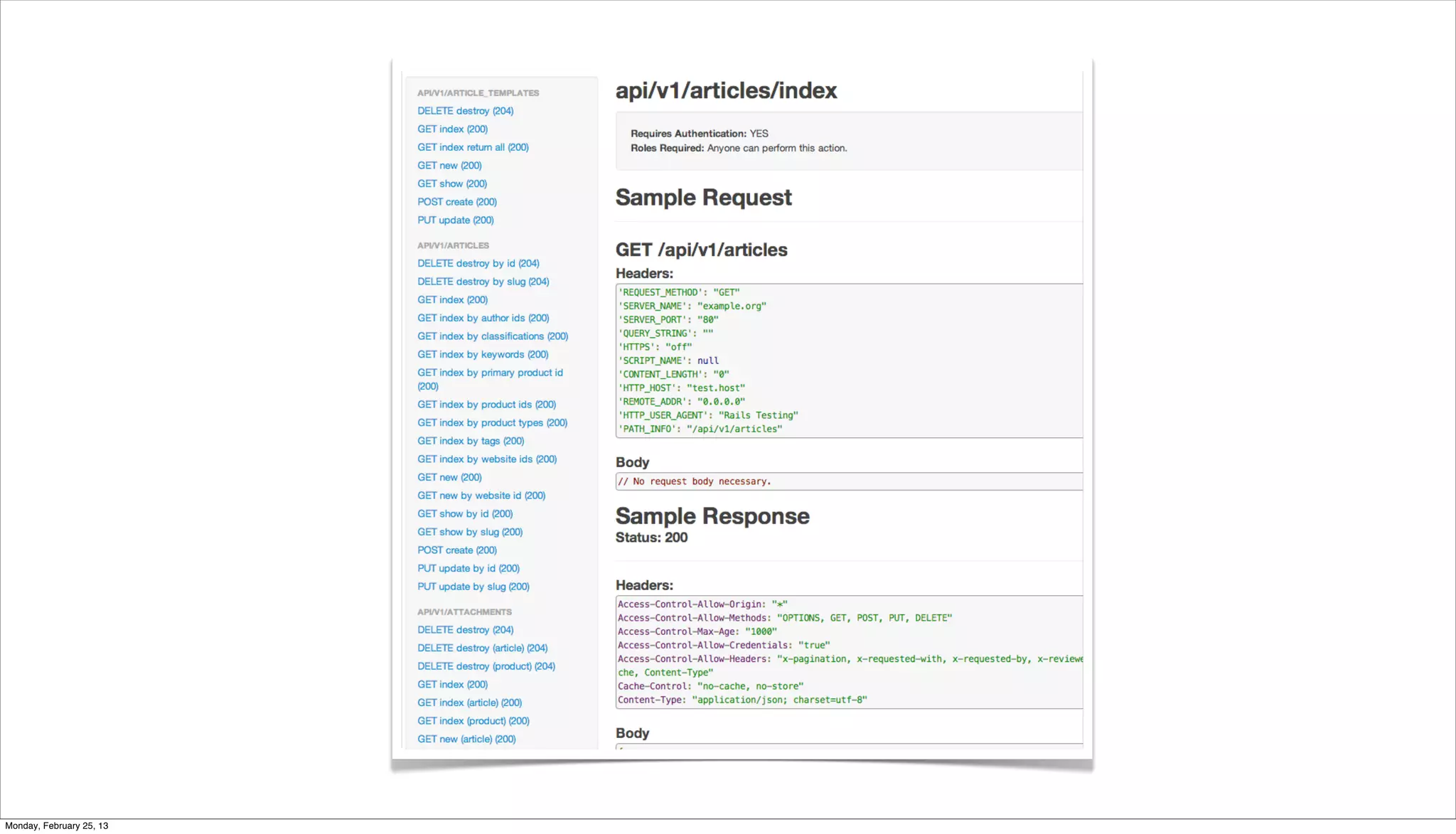Open GET index by website ids (200)
The width and height of the screenshot is (1456, 834).
(486, 459)
